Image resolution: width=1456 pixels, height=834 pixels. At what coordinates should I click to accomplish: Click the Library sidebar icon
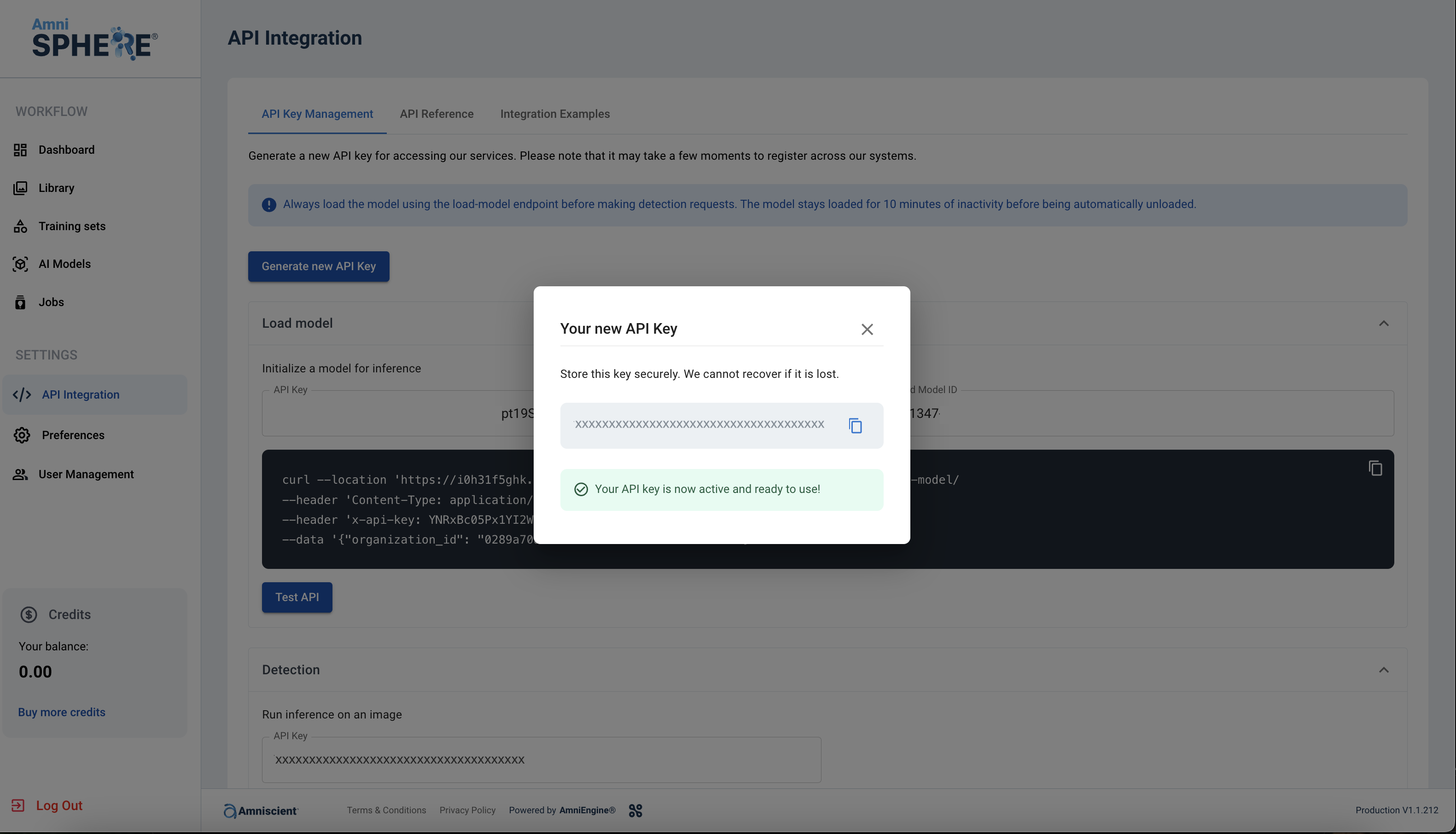(20, 188)
